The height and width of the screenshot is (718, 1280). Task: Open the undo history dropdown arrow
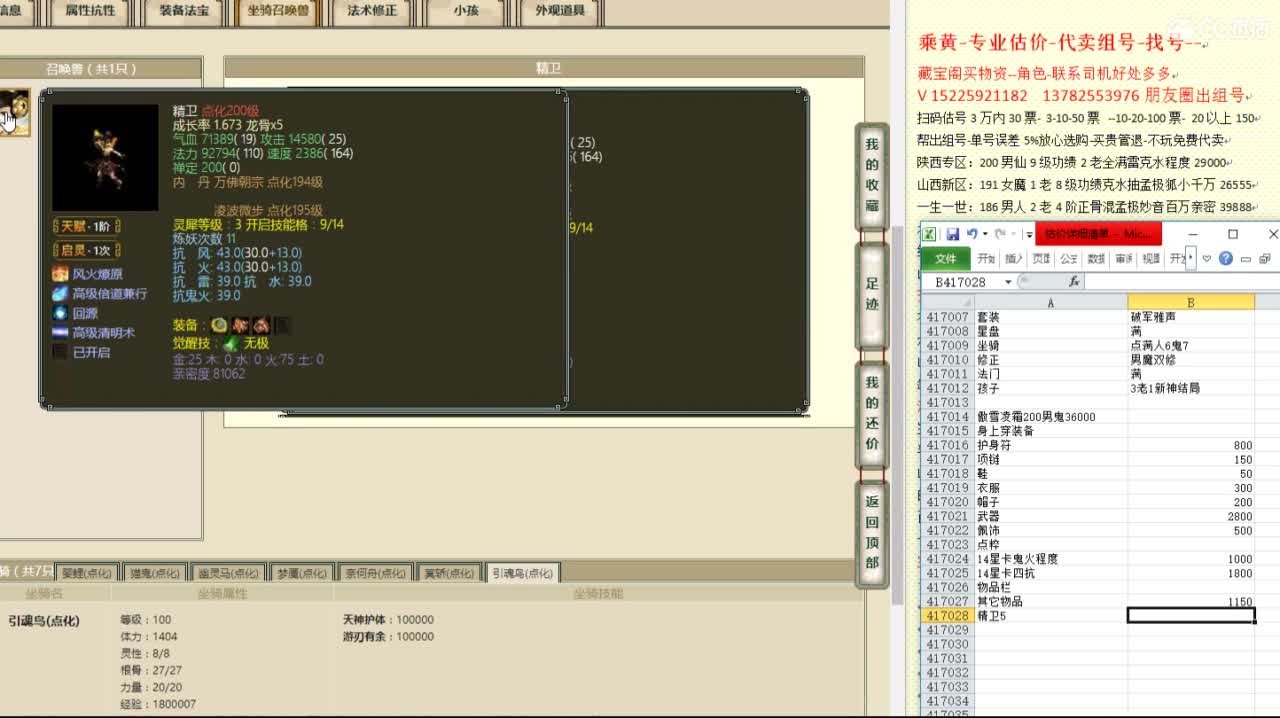pyautogui.click(x=984, y=234)
